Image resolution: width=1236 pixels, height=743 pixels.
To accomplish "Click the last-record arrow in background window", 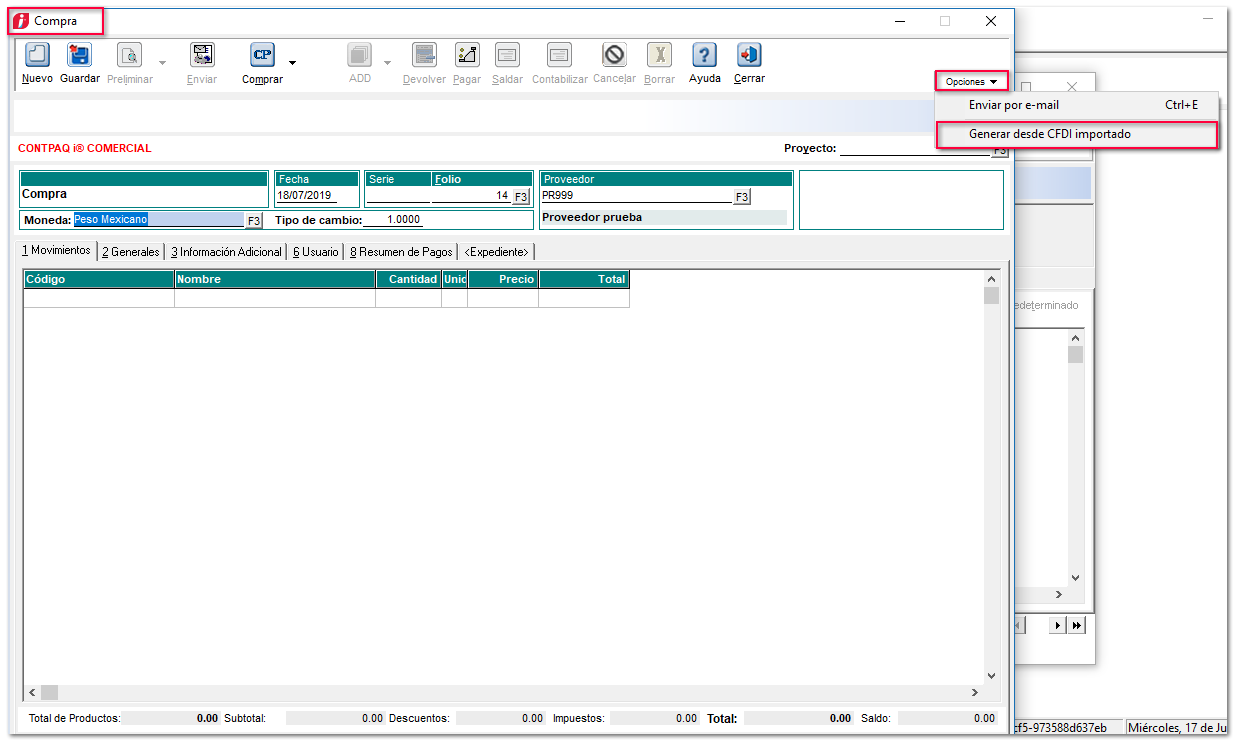I will coord(1077,625).
